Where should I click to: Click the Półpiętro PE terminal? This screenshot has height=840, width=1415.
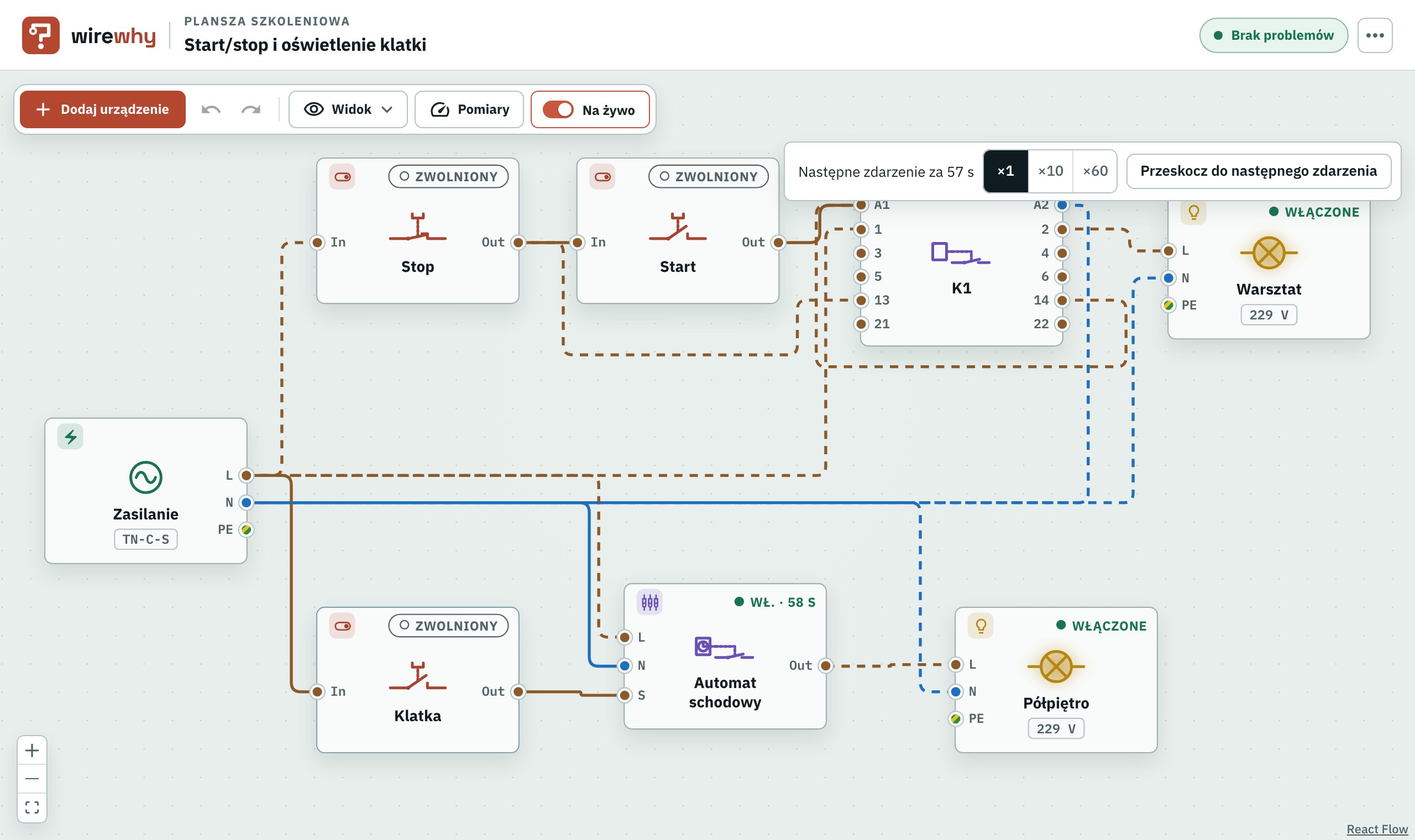pos(956,719)
